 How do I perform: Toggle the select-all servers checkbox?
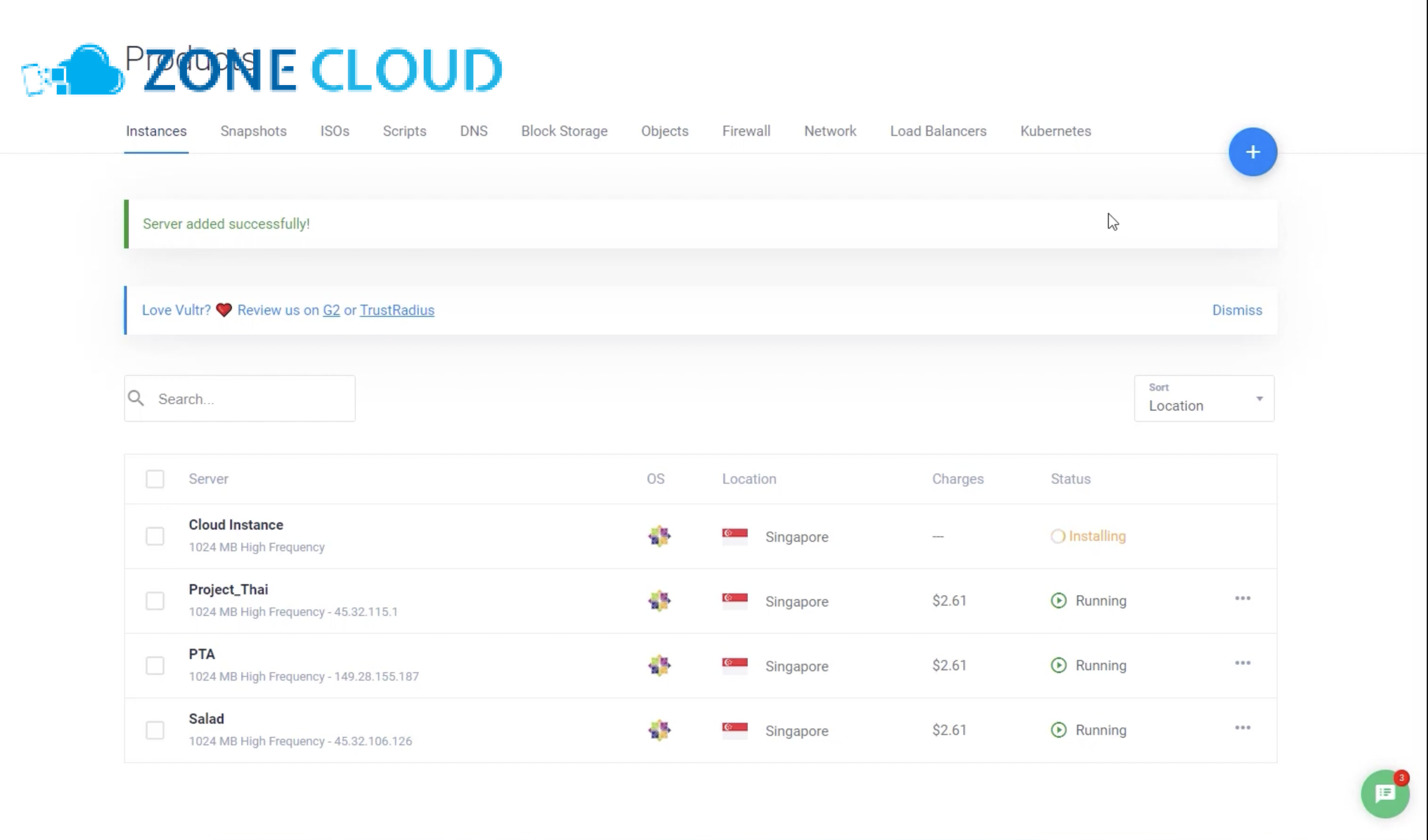click(x=155, y=479)
